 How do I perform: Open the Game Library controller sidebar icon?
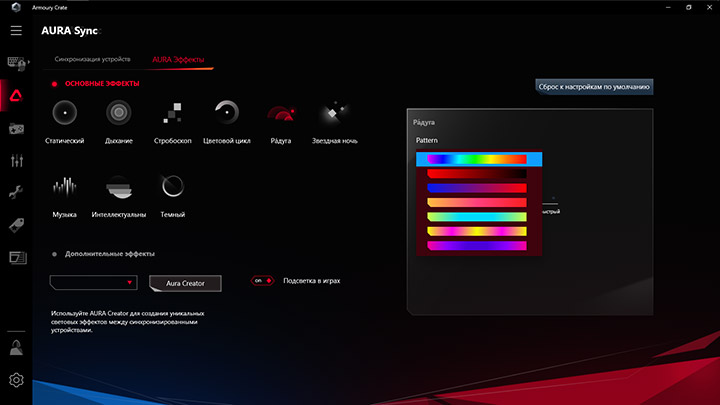pos(17,129)
